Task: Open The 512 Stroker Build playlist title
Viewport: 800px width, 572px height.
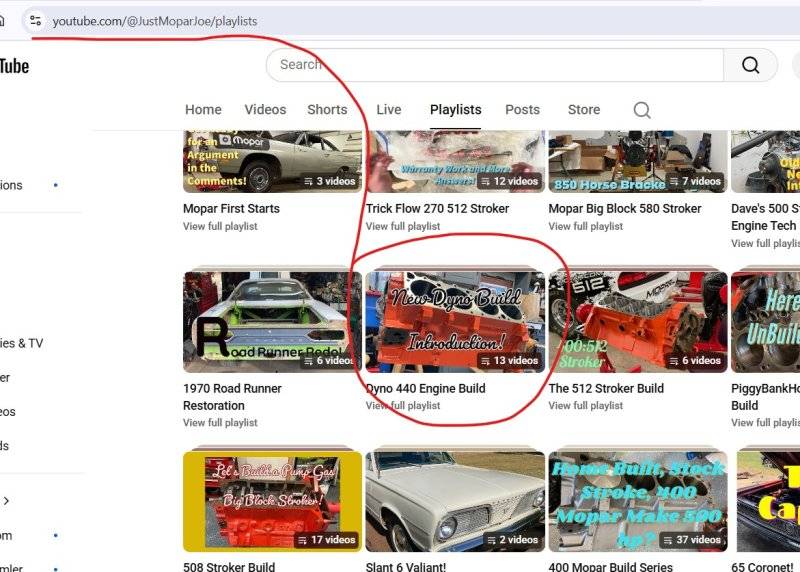Action: click(x=606, y=388)
